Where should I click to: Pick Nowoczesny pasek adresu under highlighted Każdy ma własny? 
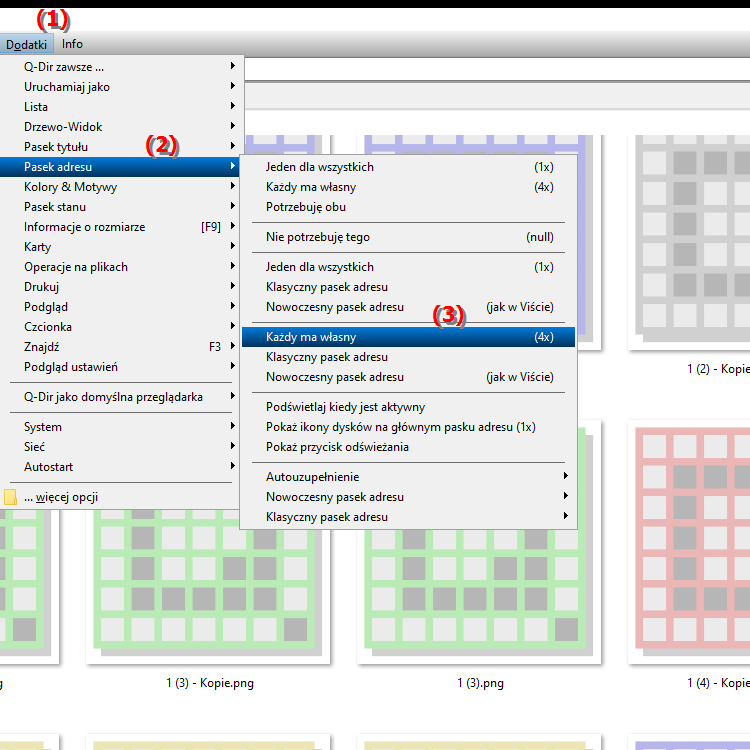click(408, 377)
